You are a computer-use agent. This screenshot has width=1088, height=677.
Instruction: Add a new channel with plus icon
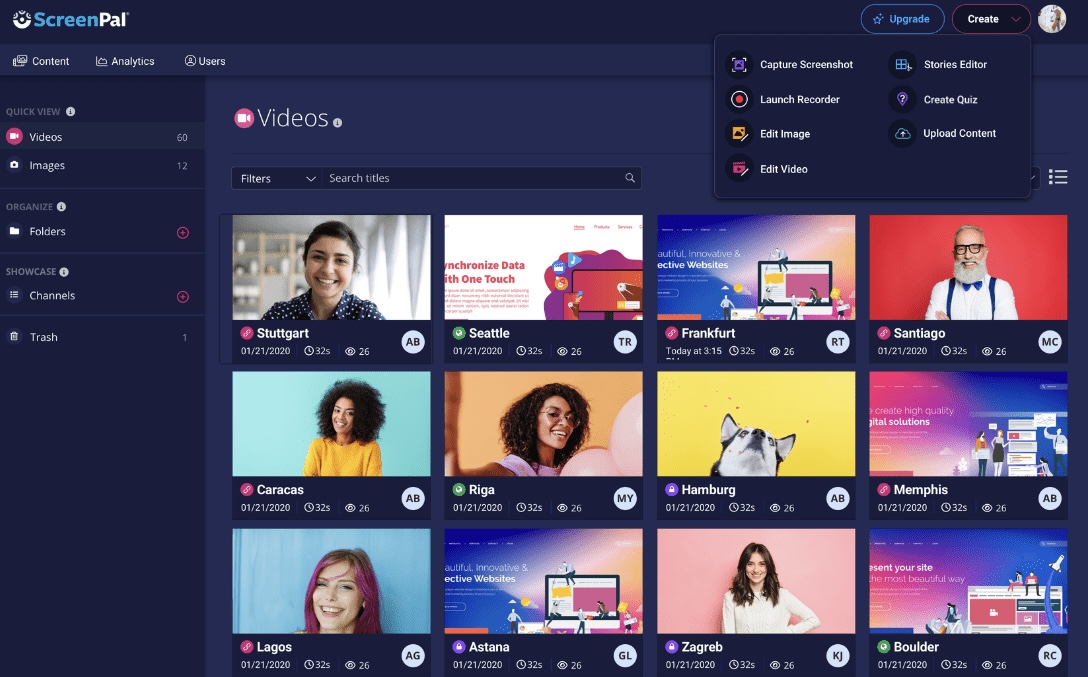(182, 297)
